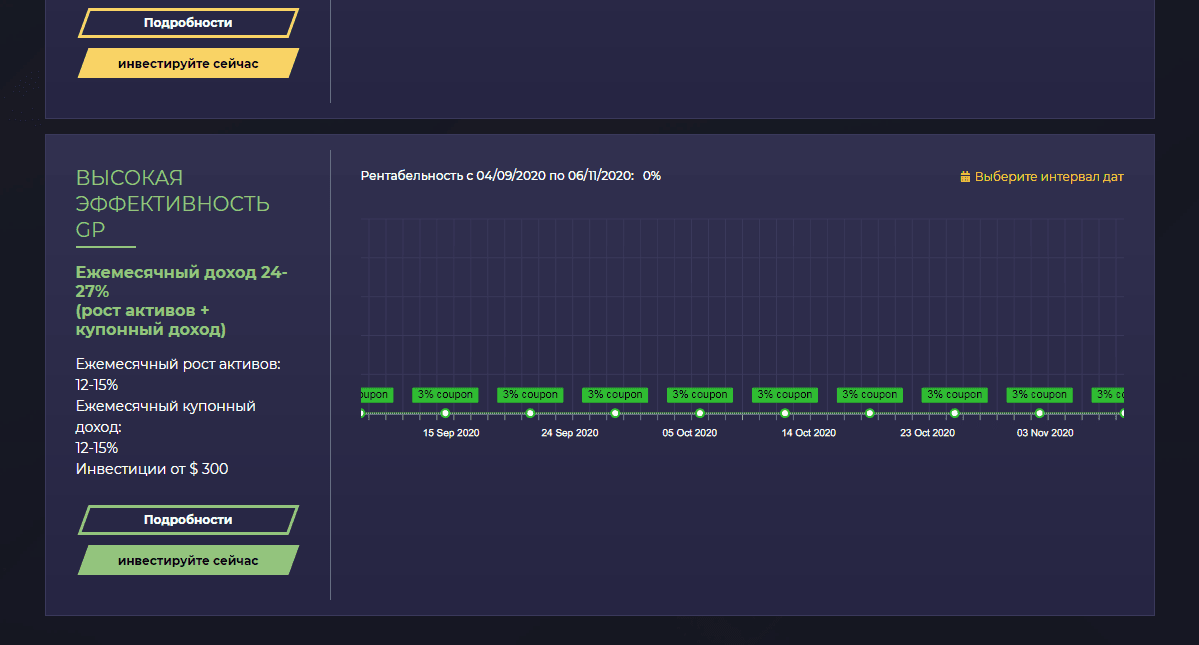The height and width of the screenshot is (645, 1199).
Task: Open the 'Выберите интервал дат' date picker link
Action: [1049, 177]
